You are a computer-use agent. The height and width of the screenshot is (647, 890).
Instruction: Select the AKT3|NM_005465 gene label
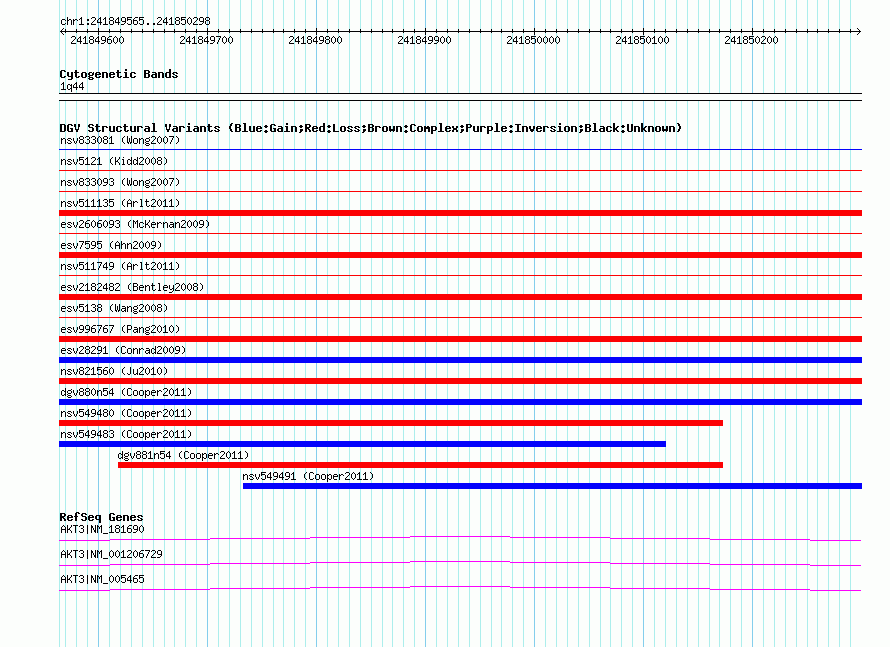(102, 579)
